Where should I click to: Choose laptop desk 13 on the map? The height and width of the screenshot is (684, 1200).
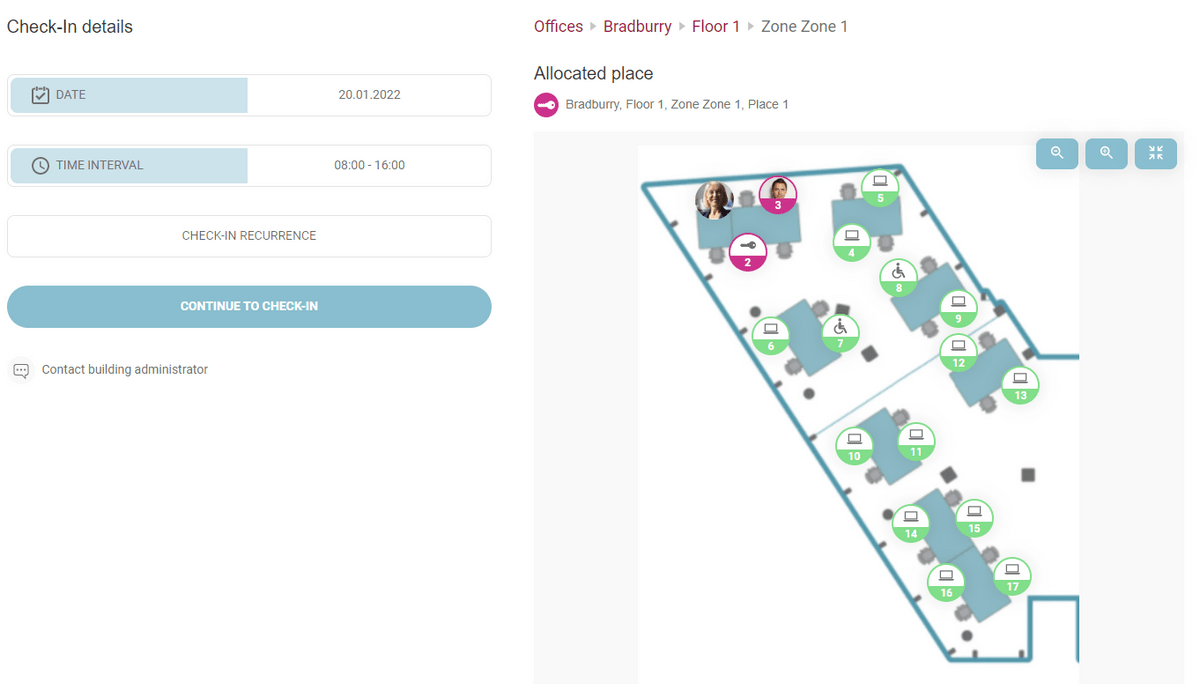point(1020,384)
